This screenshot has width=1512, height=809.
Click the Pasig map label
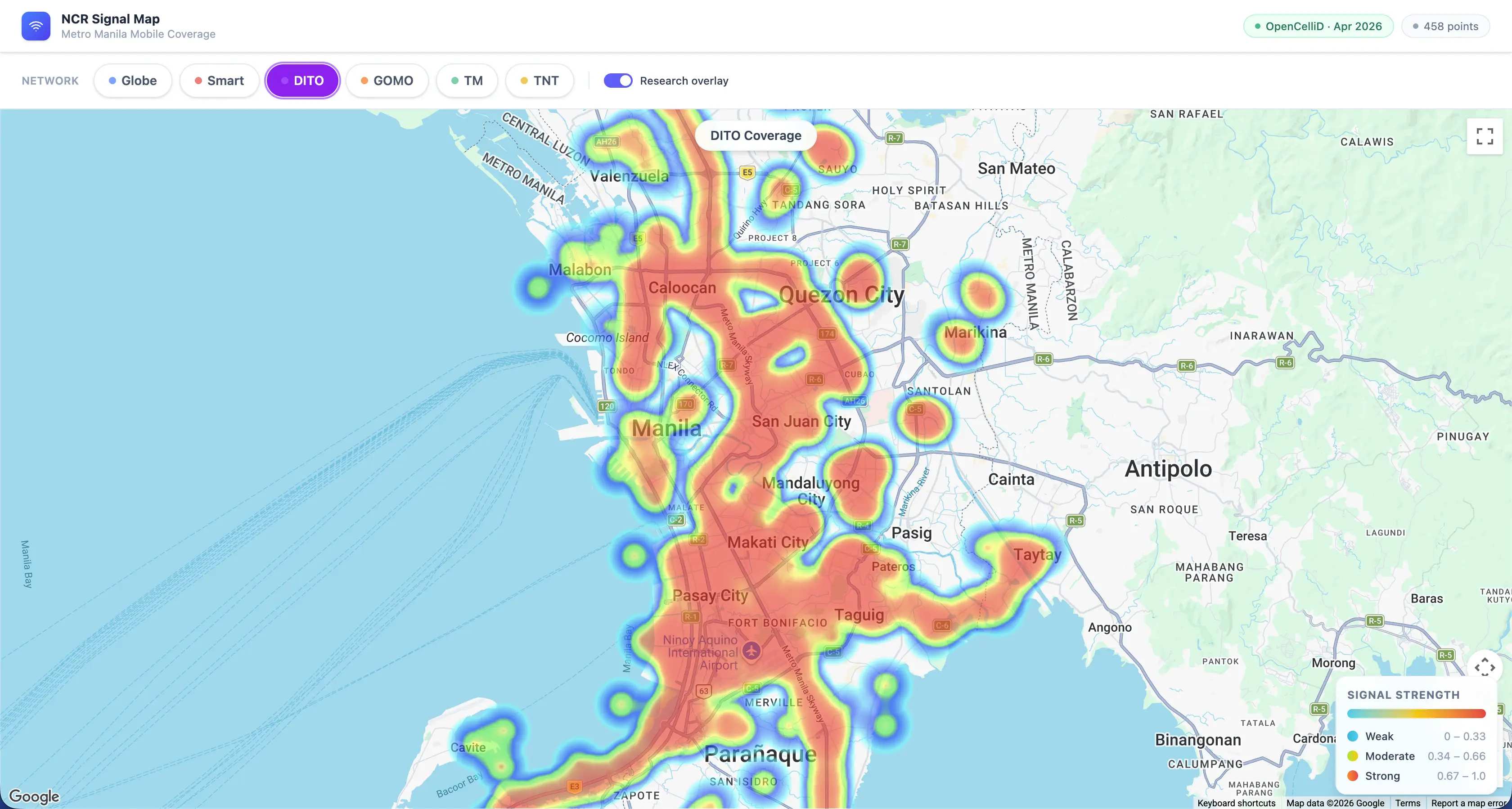tap(912, 533)
